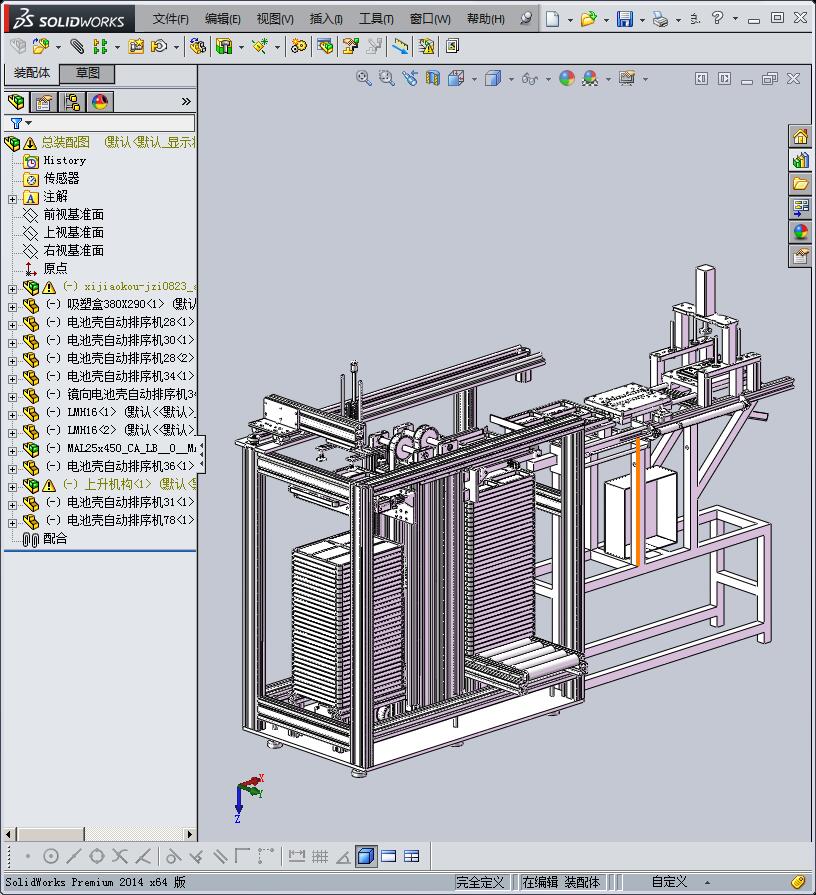Open the Appearances color wheel task pane icon
Image resolution: width=816 pixels, height=895 pixels.
point(801,232)
